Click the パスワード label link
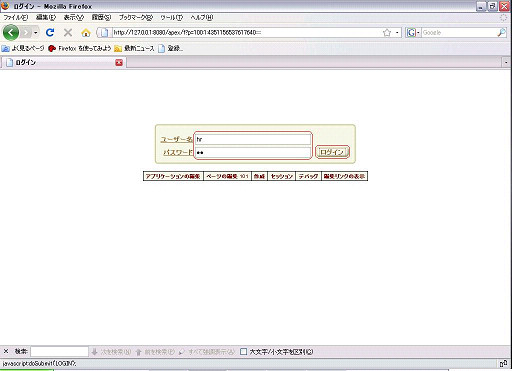 click(178, 152)
